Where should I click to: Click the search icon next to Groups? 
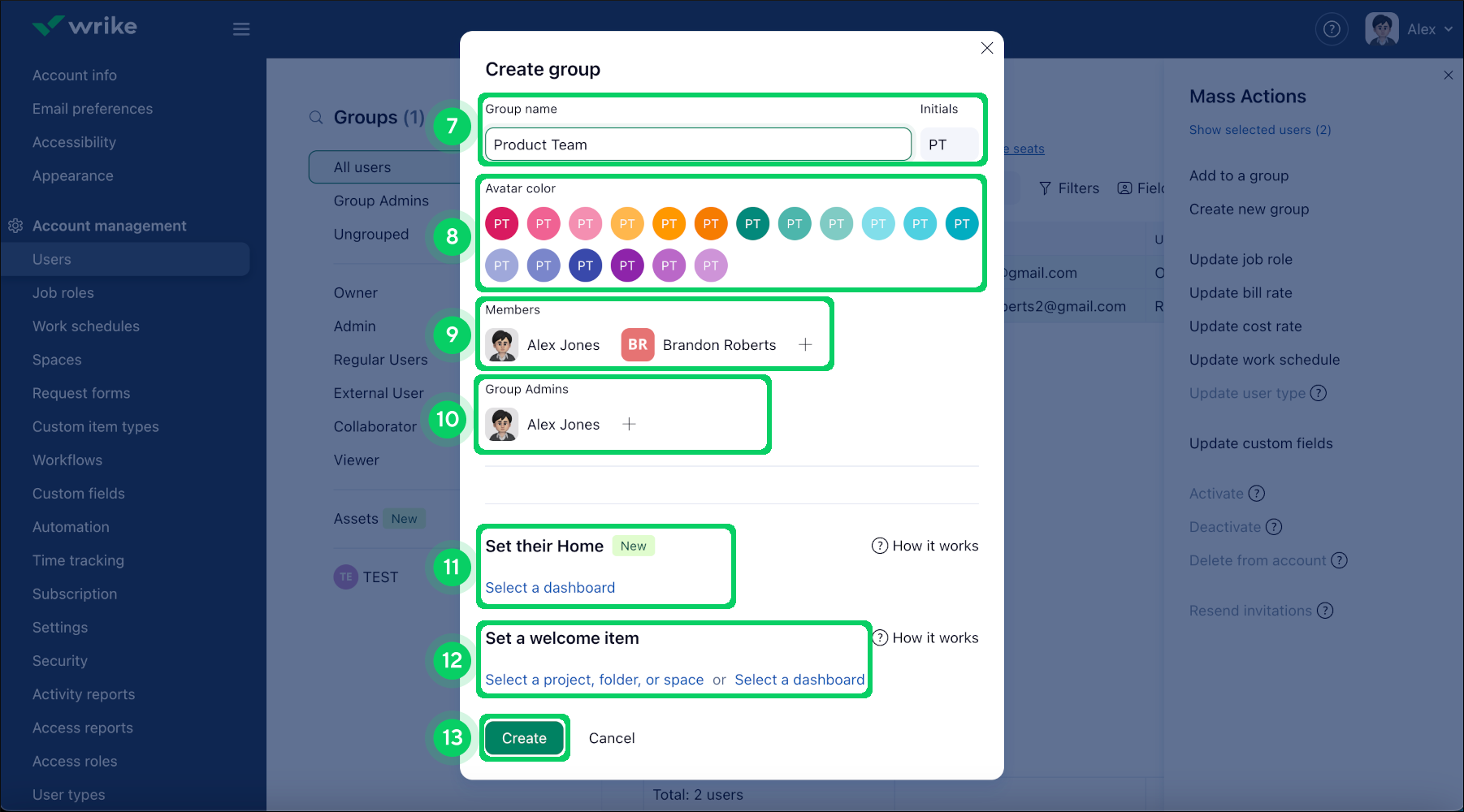pyautogui.click(x=316, y=117)
